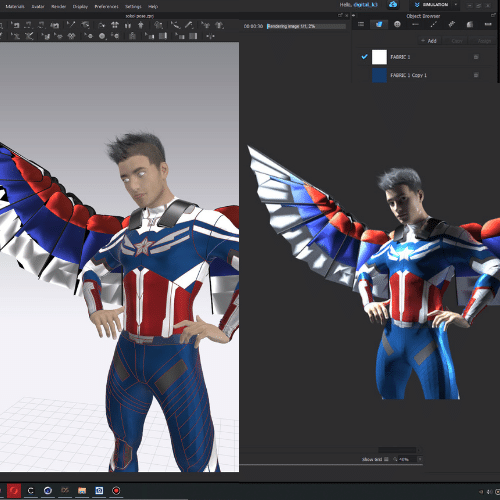Image resolution: width=500 pixels, height=500 pixels.
Task: Open the Help menu
Action: coord(153,6)
